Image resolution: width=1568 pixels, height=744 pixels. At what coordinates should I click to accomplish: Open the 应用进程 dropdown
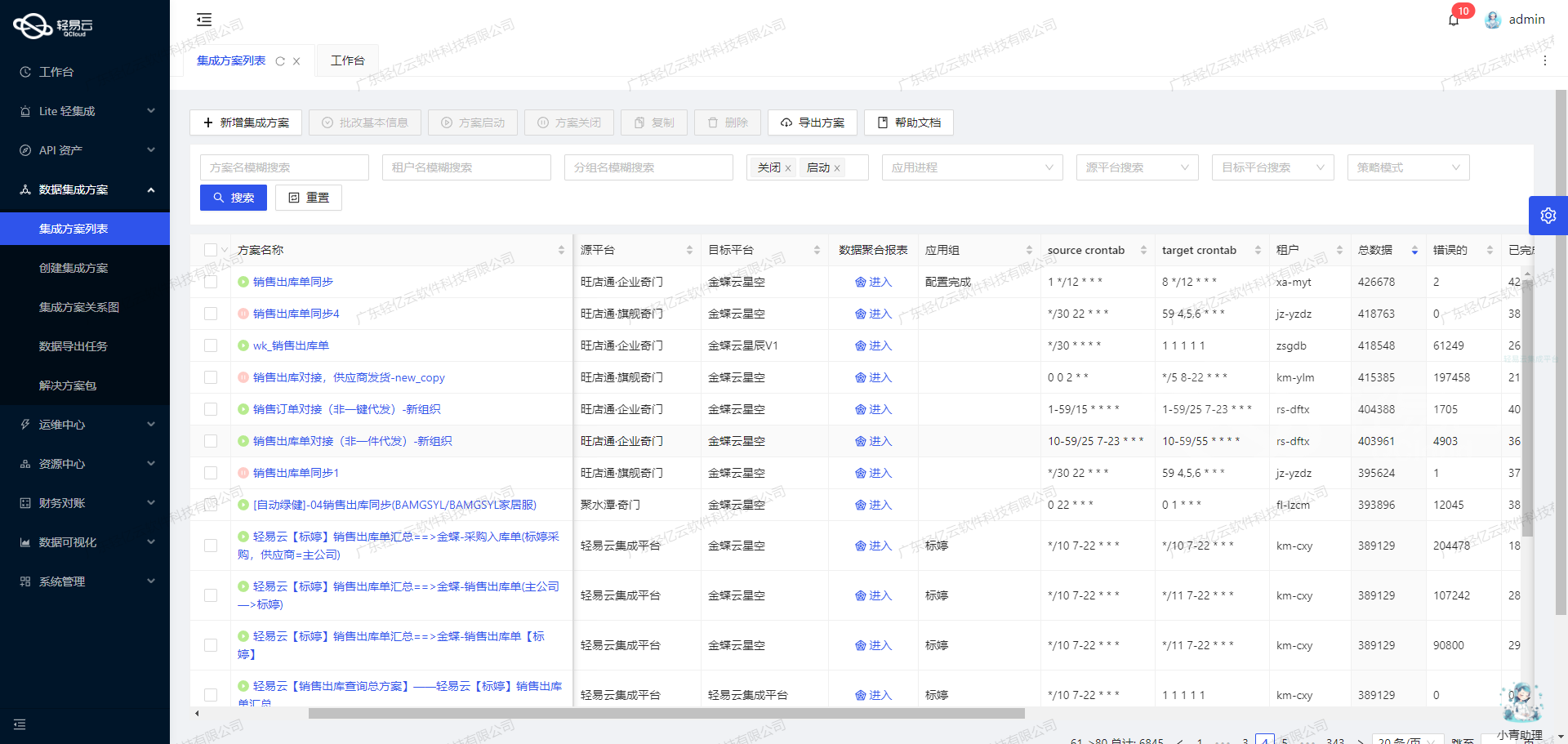pos(972,167)
